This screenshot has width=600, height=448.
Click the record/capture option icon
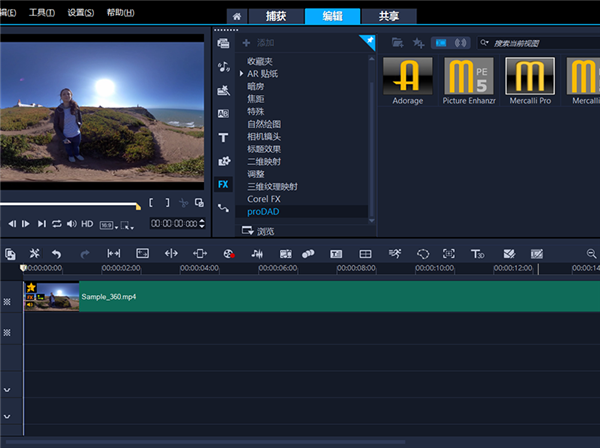point(227,254)
